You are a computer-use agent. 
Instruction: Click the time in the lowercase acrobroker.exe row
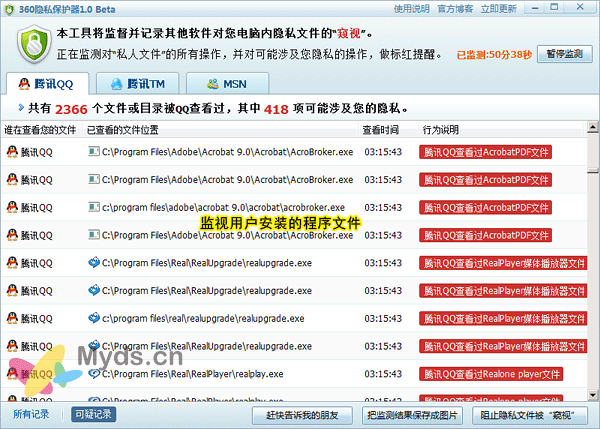click(x=383, y=207)
